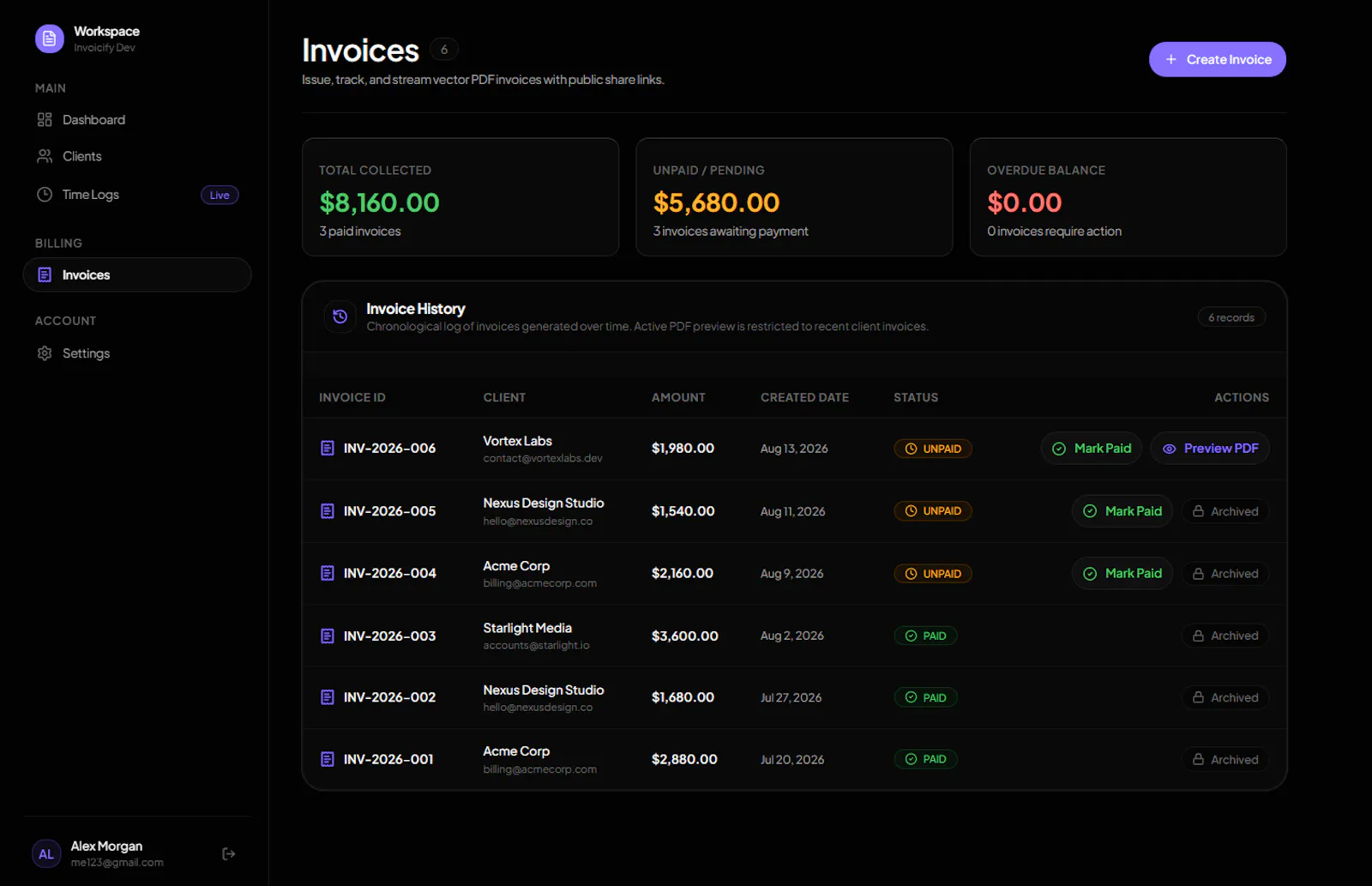Click the Settings gear icon
The image size is (1372, 886).
point(45,353)
